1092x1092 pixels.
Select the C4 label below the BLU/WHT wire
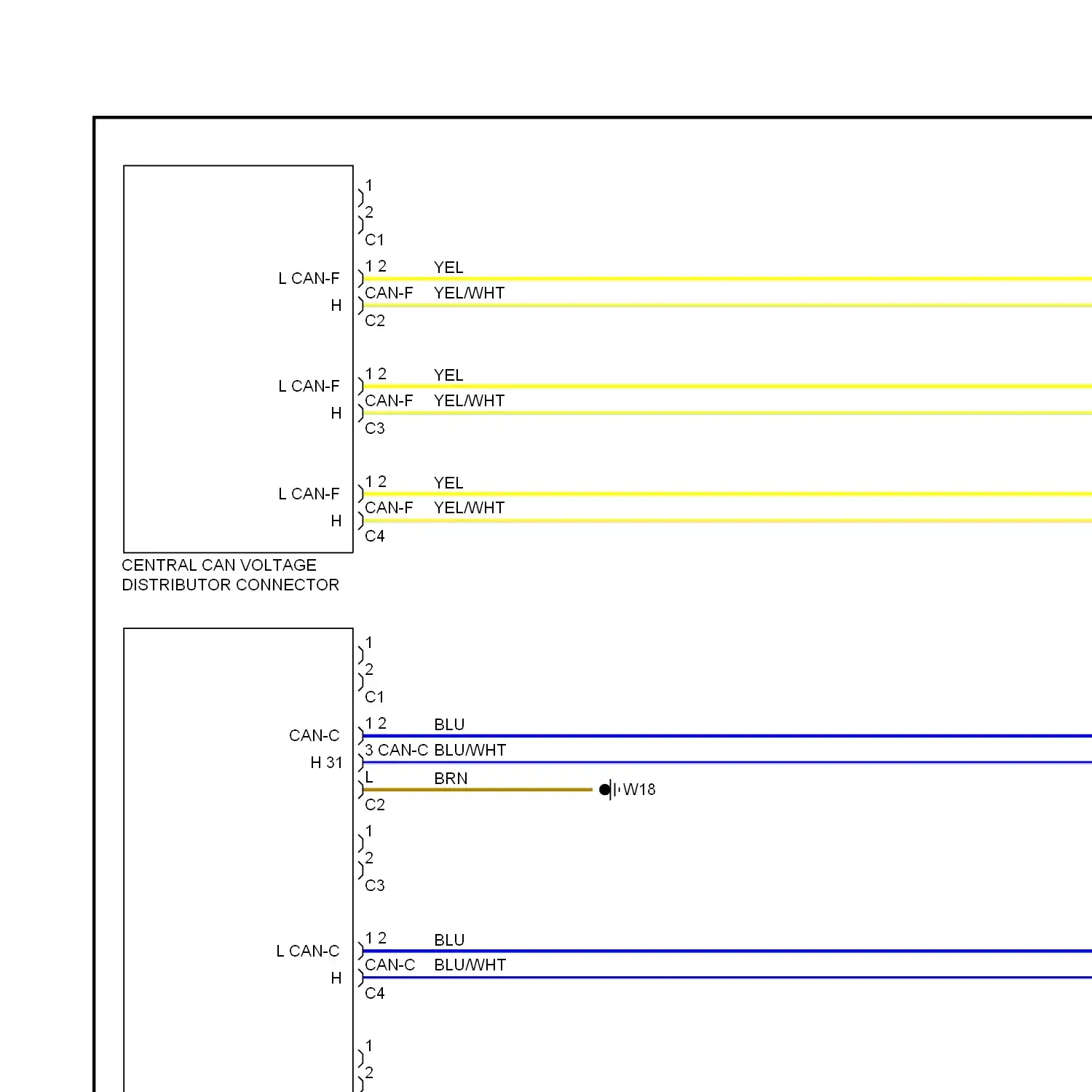click(x=375, y=993)
